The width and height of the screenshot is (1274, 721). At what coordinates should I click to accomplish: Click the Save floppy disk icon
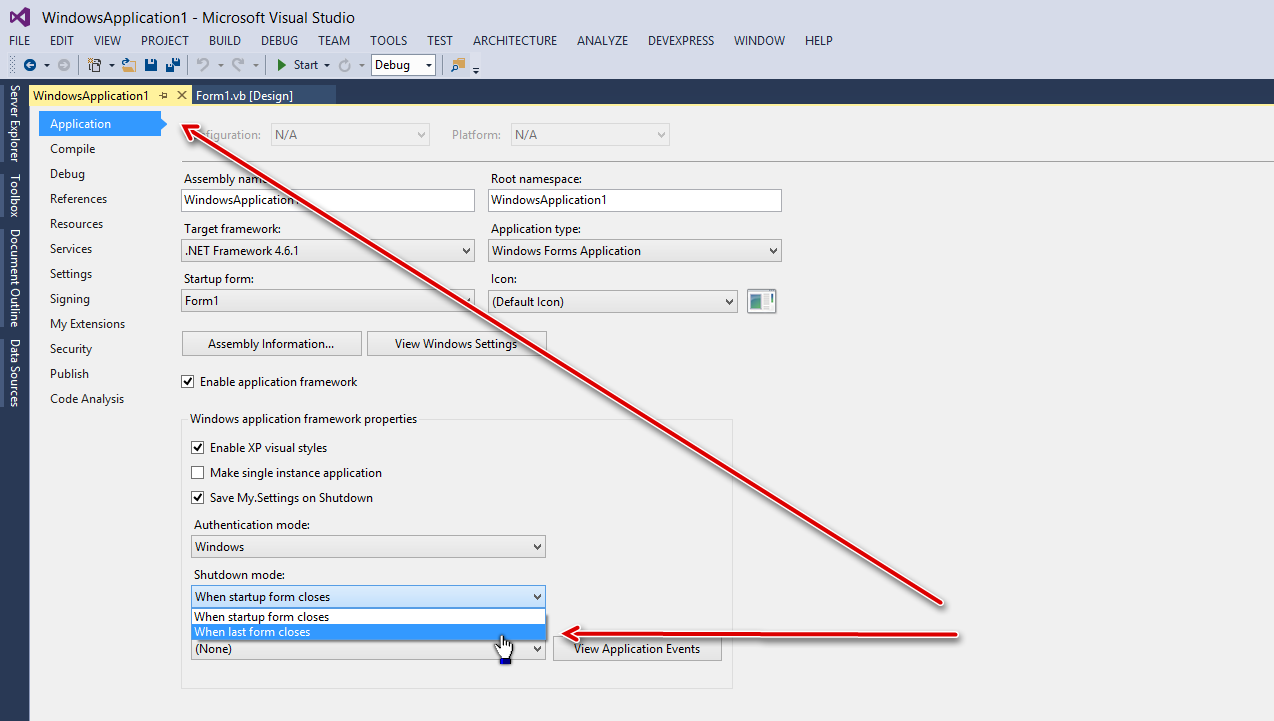(x=151, y=65)
